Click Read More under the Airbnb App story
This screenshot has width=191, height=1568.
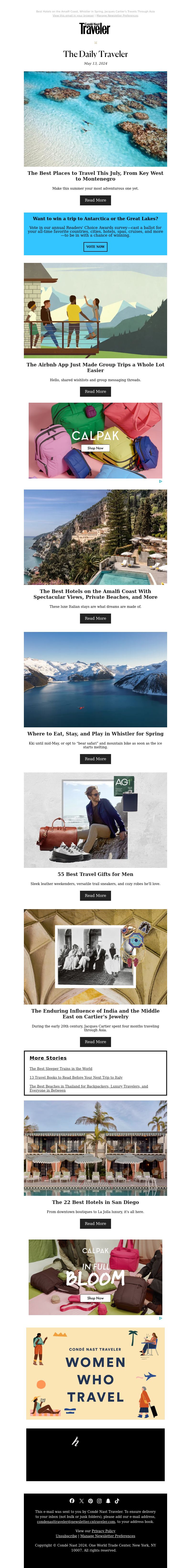[95, 392]
